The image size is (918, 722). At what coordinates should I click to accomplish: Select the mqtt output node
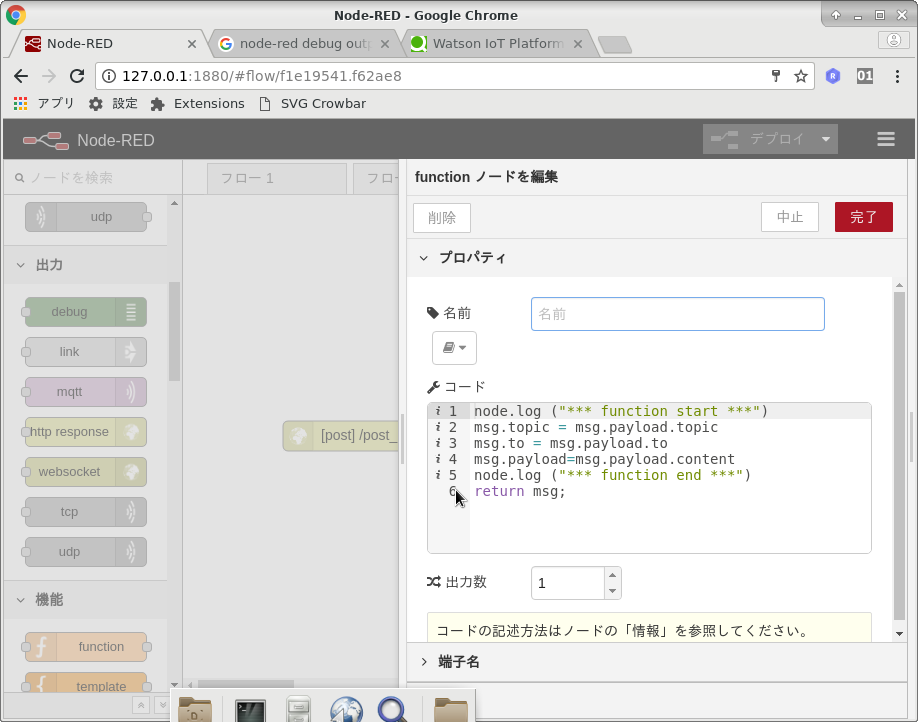pos(86,392)
